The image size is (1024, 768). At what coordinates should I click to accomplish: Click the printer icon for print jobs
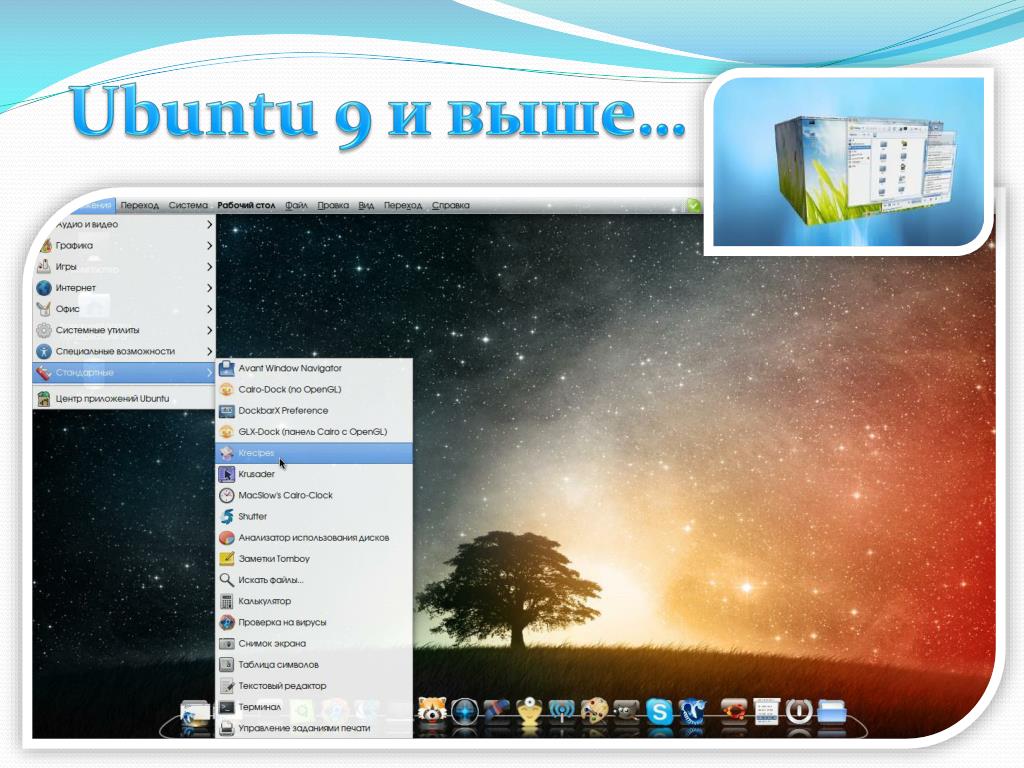point(227,728)
